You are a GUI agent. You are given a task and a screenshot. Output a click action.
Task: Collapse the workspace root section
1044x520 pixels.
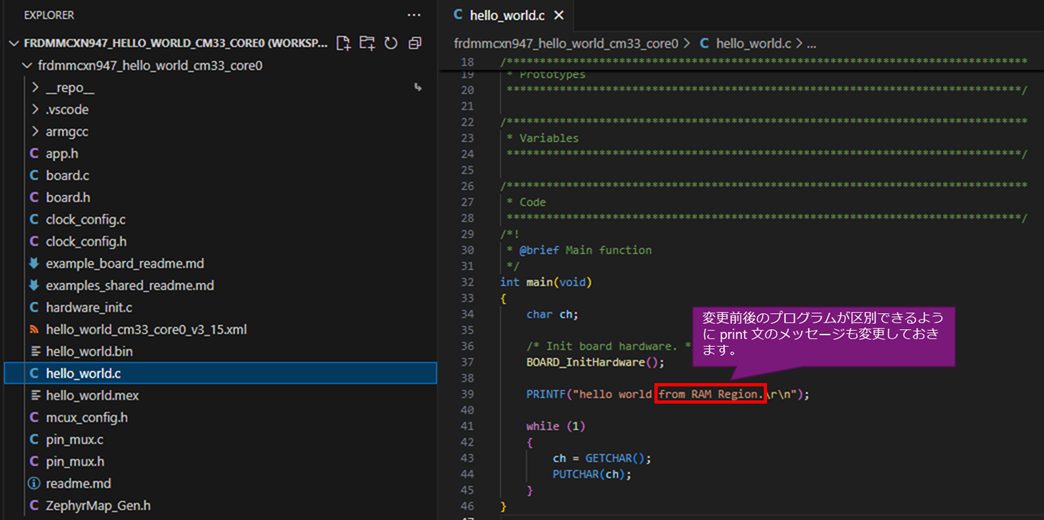click(15, 44)
